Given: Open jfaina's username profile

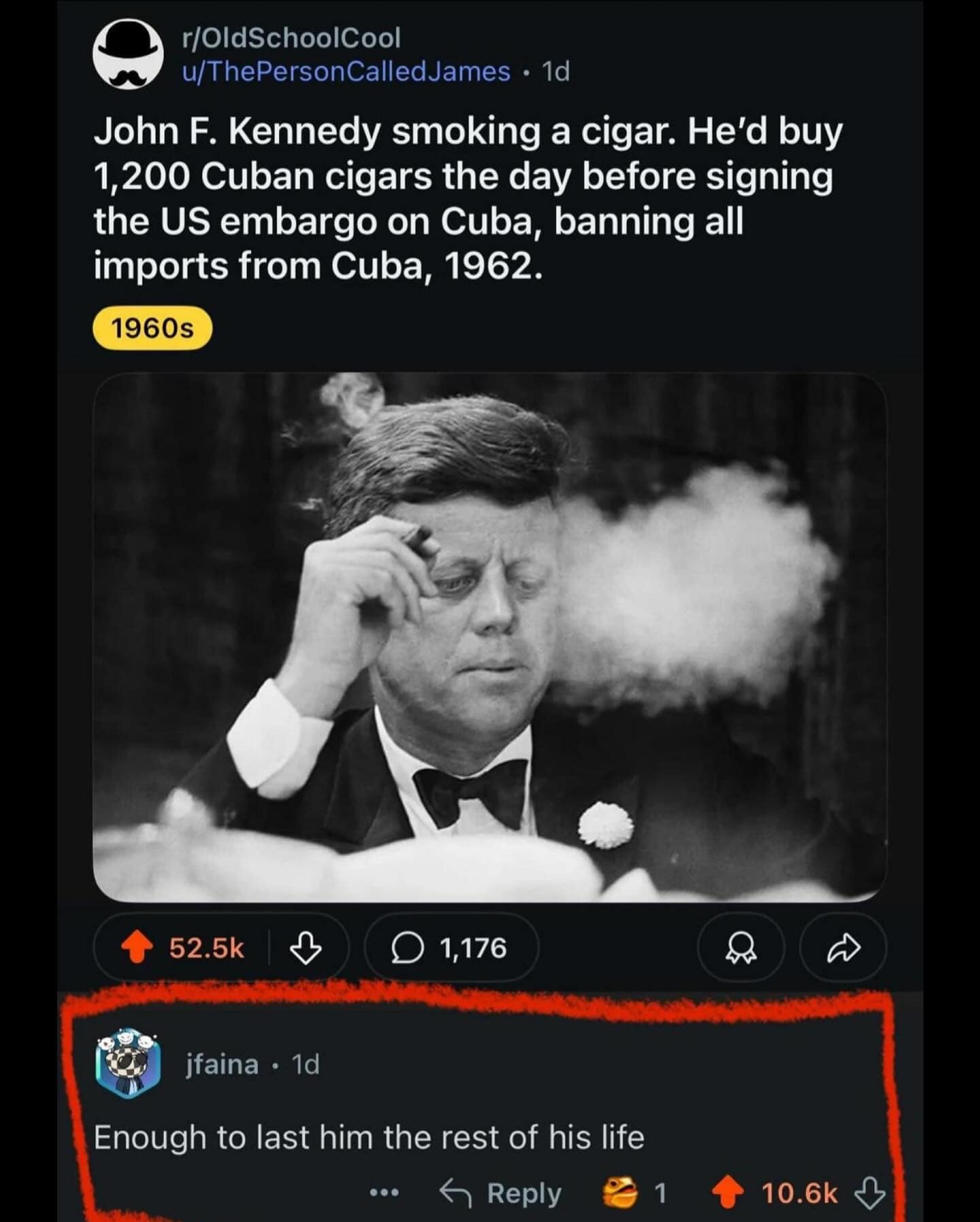Looking at the screenshot, I should click(223, 1064).
